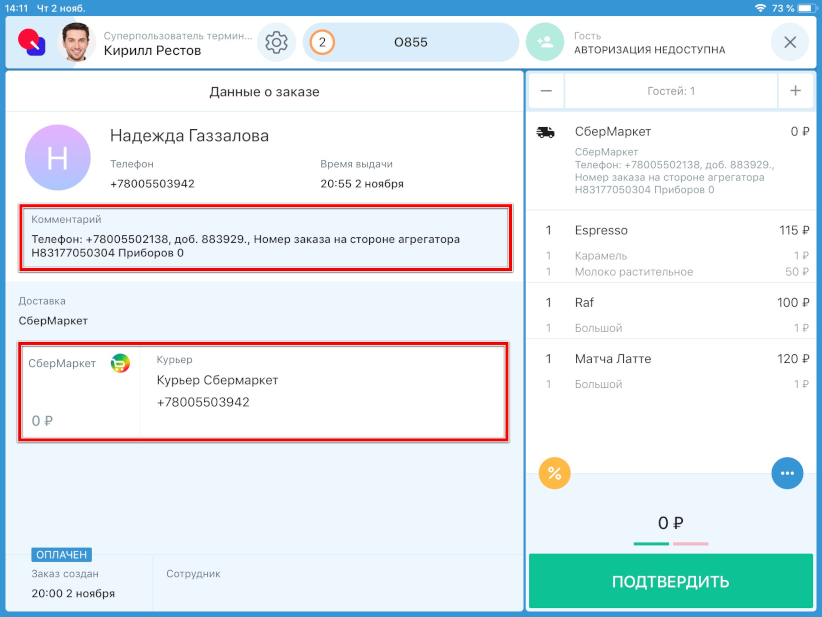Tap 115 ₽ Espresso price

[794, 231]
